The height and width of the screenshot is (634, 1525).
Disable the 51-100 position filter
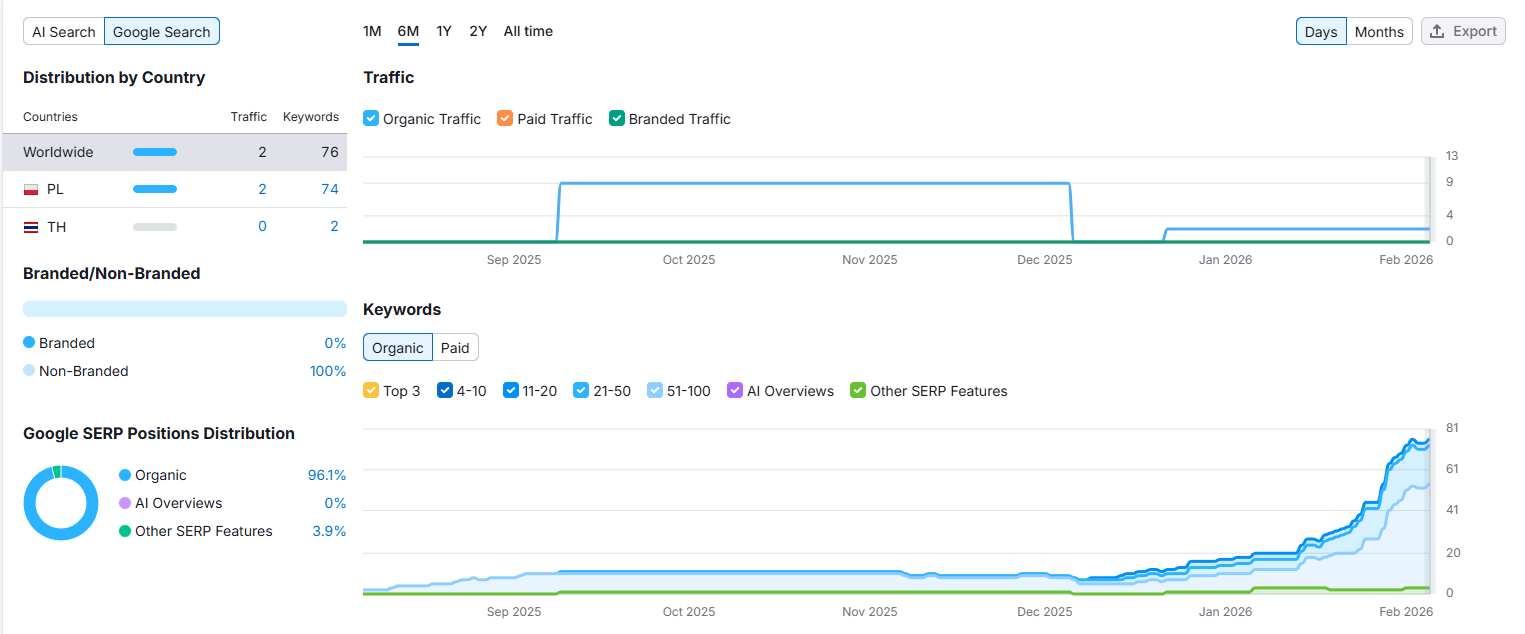(654, 390)
